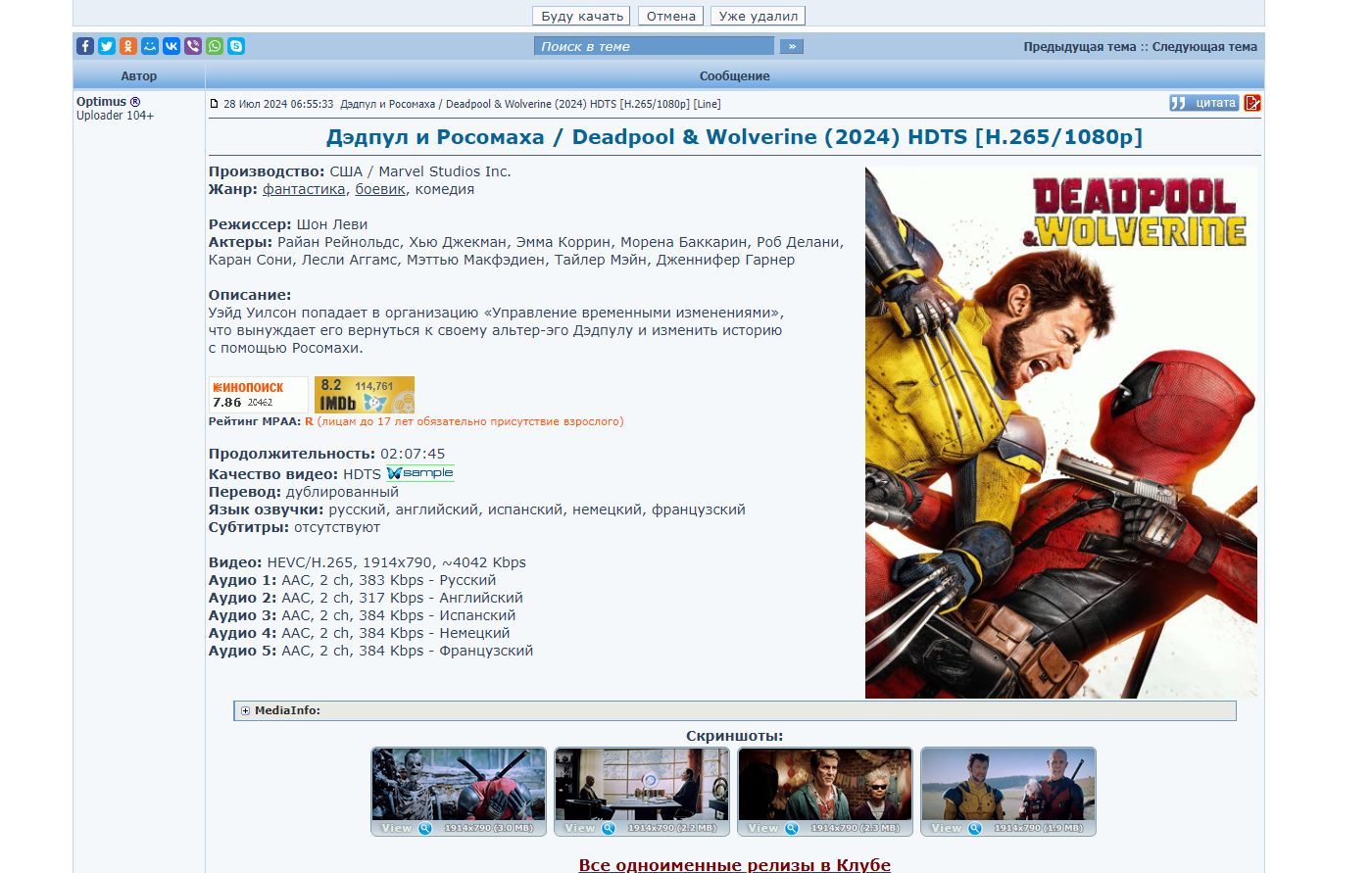The height and width of the screenshot is (873, 1372).
Task: Click the search-in-topic submit arrow
Action: pos(792,46)
